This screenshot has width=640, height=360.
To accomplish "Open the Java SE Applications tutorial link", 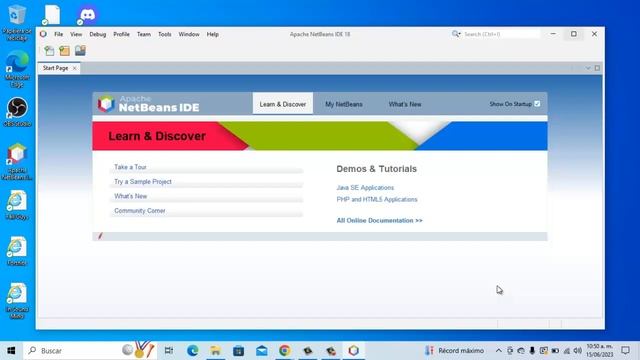I will (x=365, y=188).
